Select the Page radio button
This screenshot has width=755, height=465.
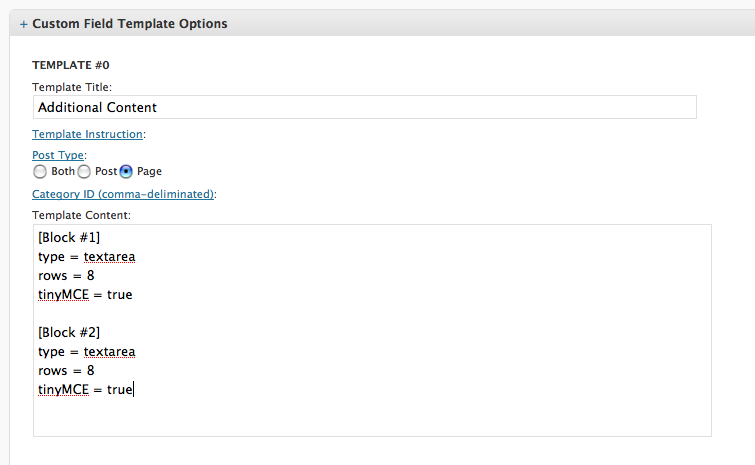[126, 171]
